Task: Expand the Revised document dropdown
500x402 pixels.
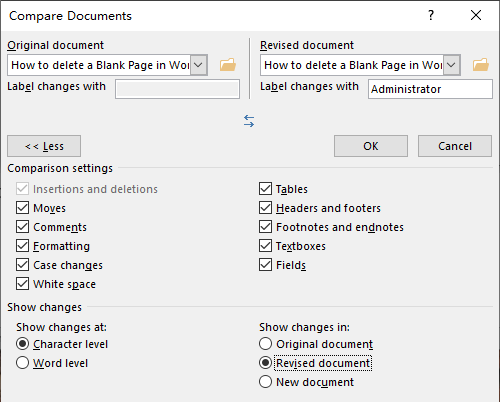Action: (451, 65)
